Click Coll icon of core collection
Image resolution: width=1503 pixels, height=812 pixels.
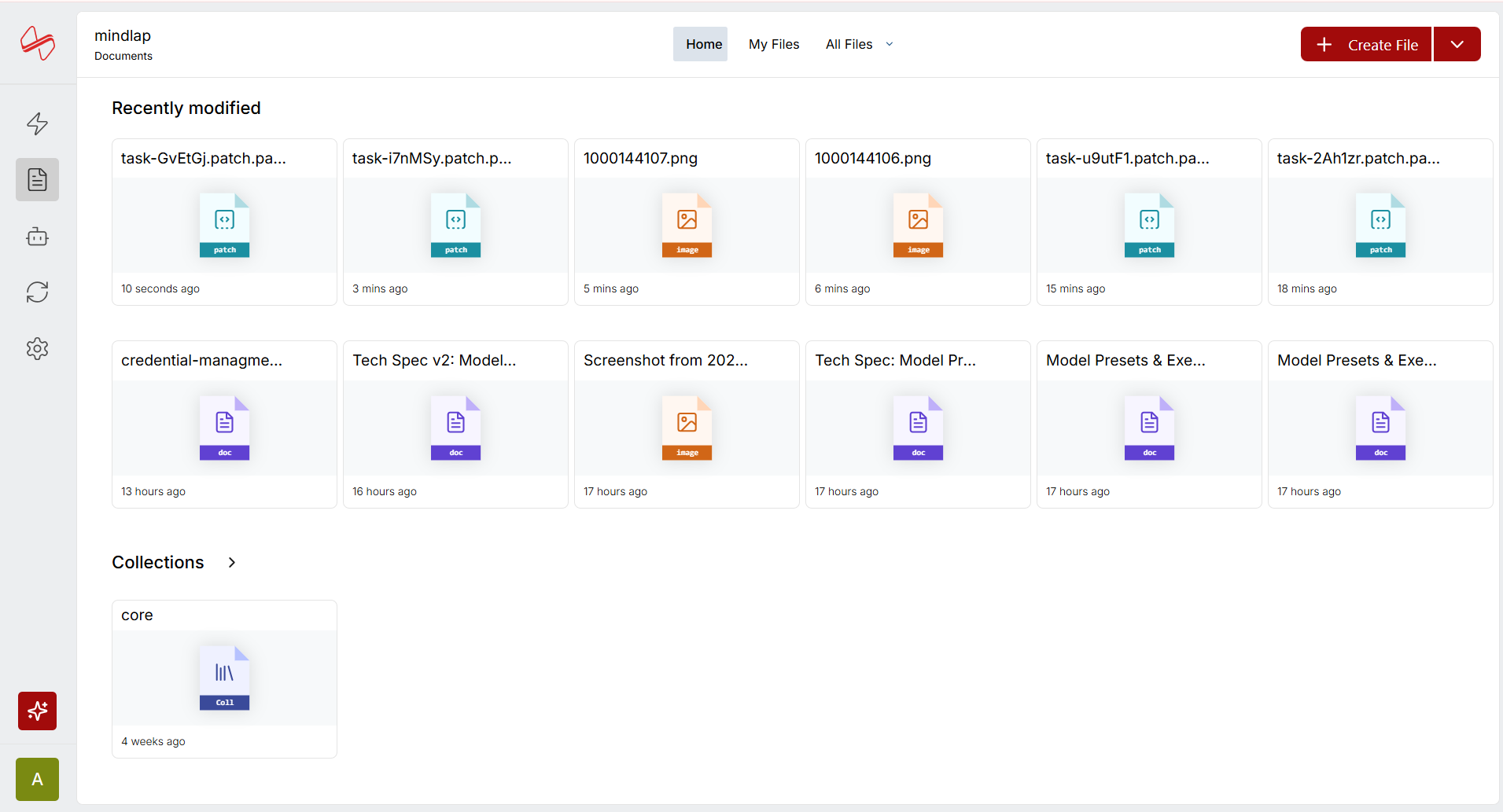224,678
